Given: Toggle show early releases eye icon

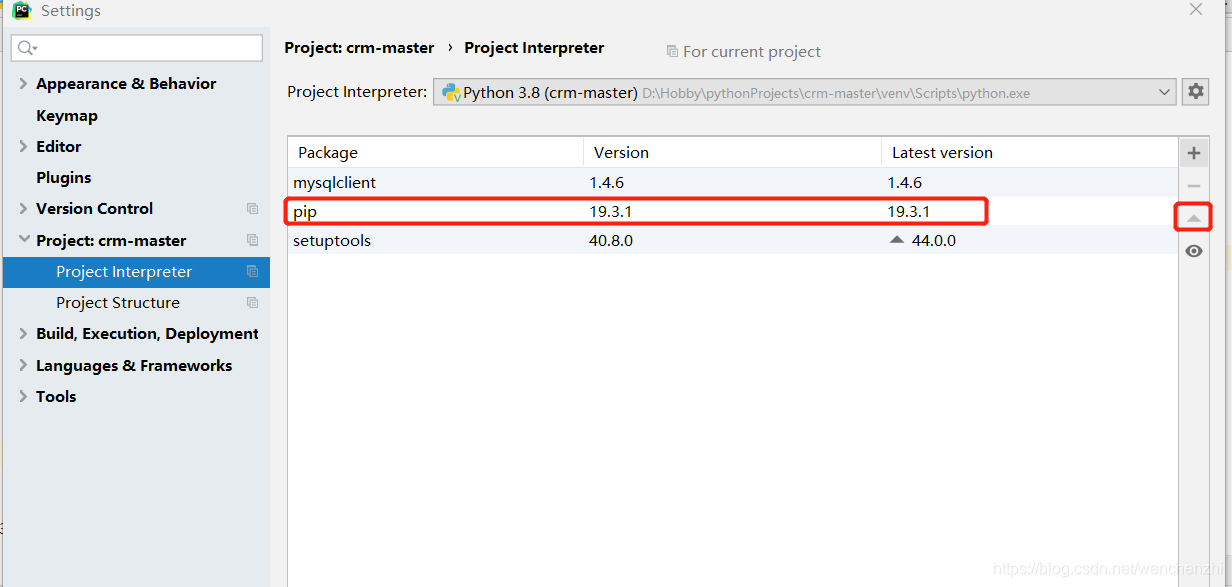Looking at the screenshot, I should click(1193, 251).
